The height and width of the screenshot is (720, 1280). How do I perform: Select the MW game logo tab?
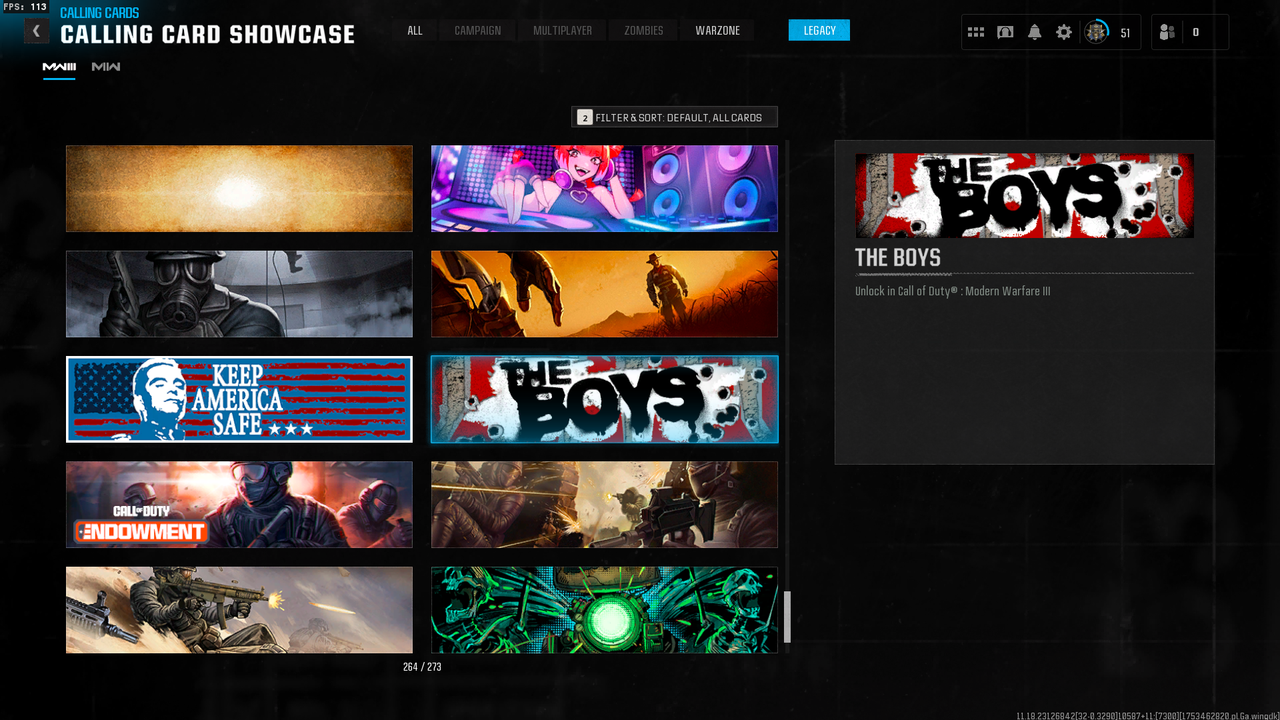coord(106,67)
